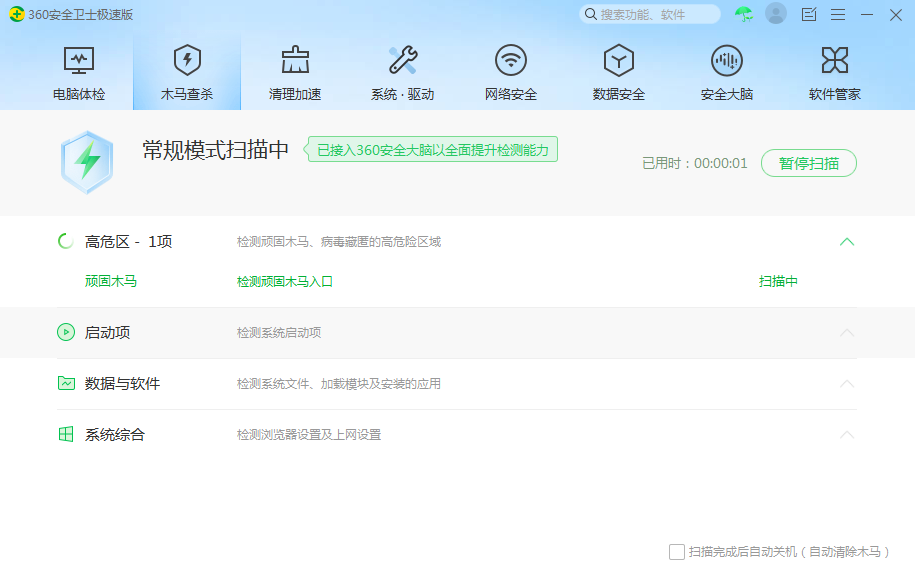Open the hamburger main menu
915x577 pixels.
[x=838, y=15]
